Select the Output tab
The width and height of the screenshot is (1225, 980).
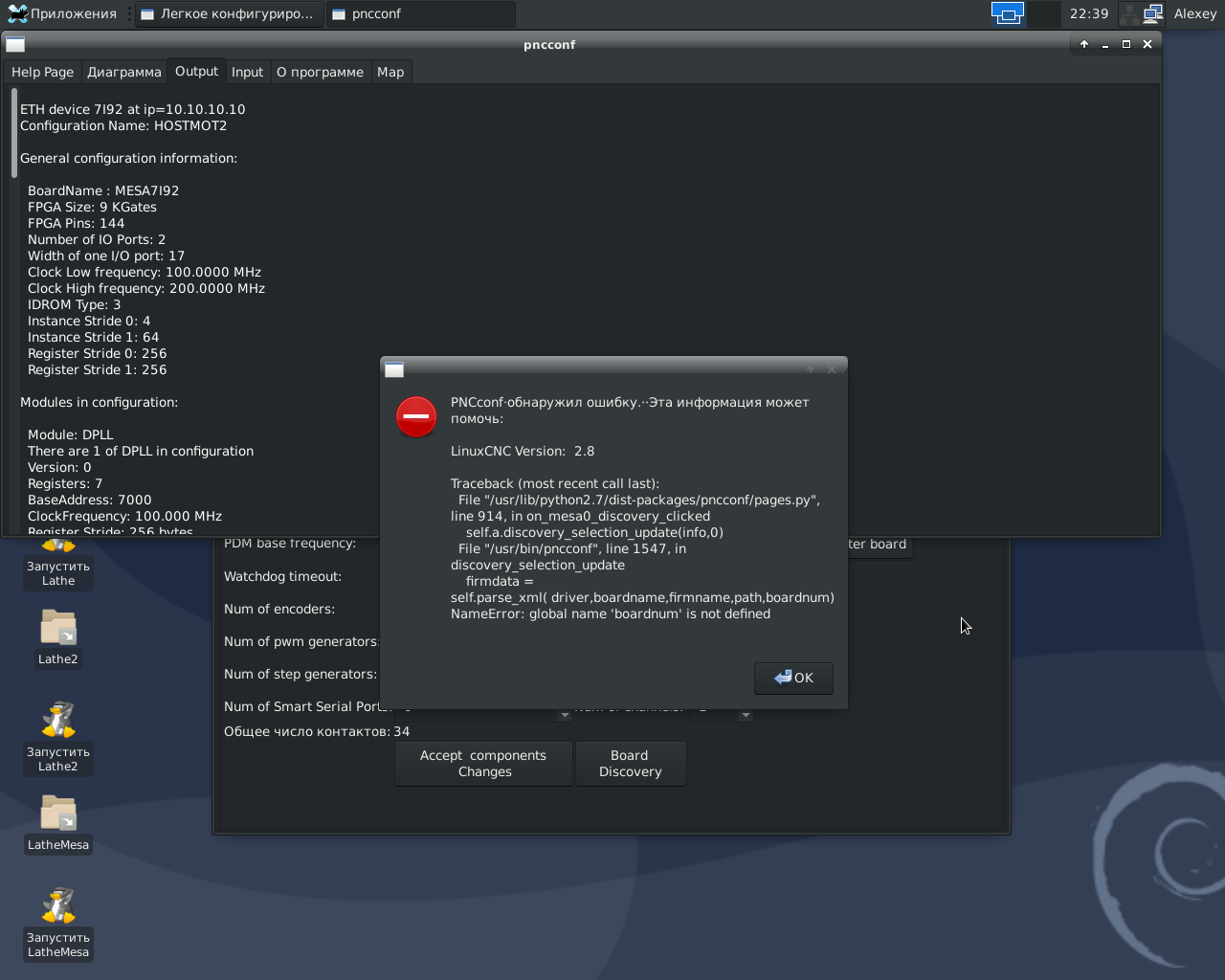[196, 71]
